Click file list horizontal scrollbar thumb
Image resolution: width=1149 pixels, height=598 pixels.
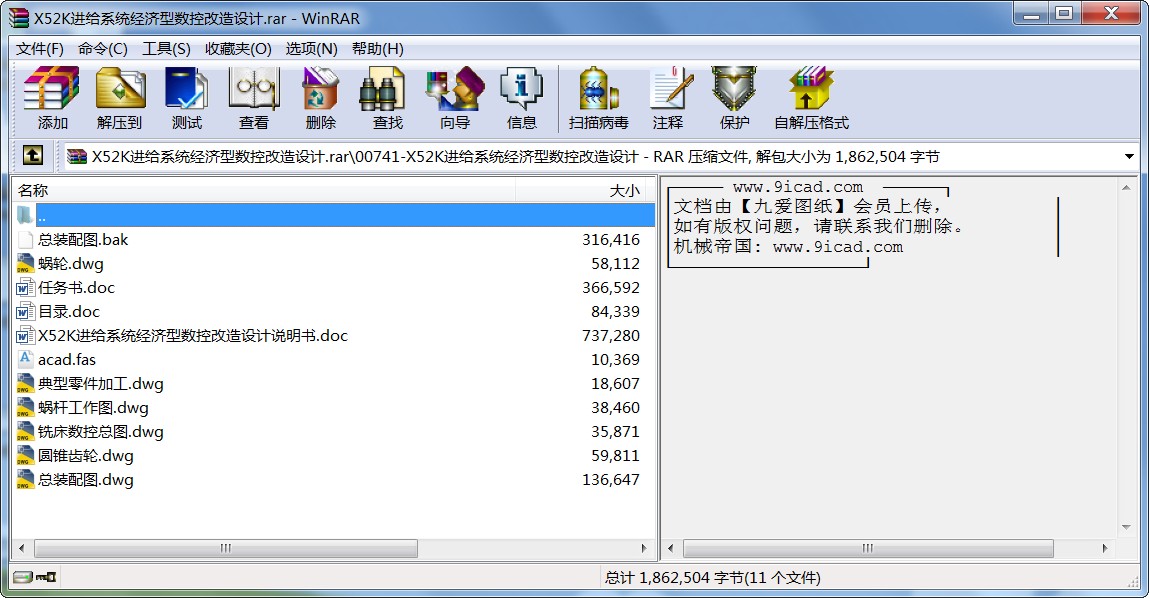(226, 548)
